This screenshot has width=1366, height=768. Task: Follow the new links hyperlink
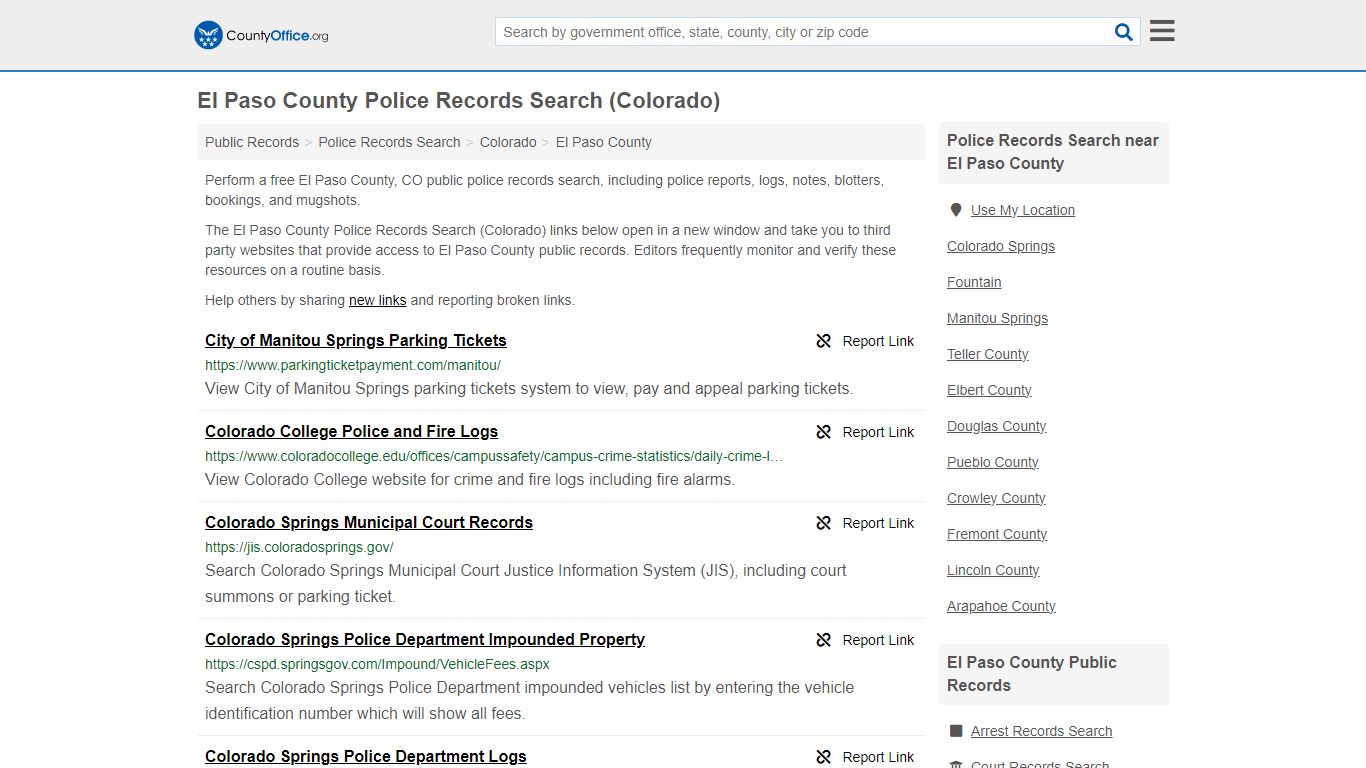coord(378,300)
